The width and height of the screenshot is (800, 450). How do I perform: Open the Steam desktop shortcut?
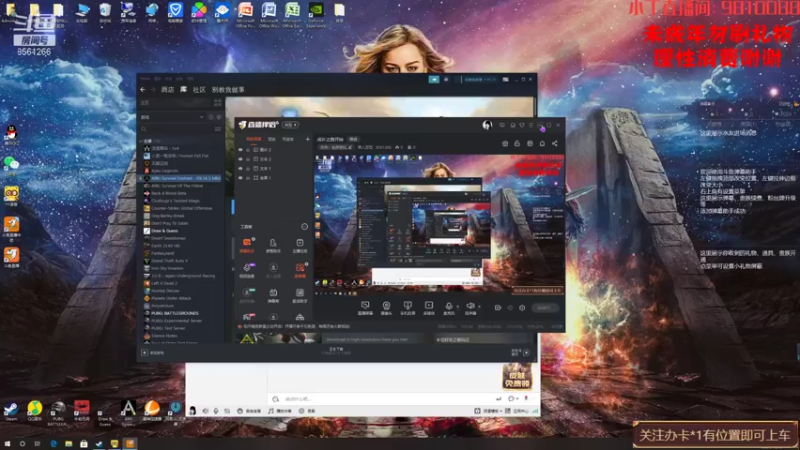(11, 411)
